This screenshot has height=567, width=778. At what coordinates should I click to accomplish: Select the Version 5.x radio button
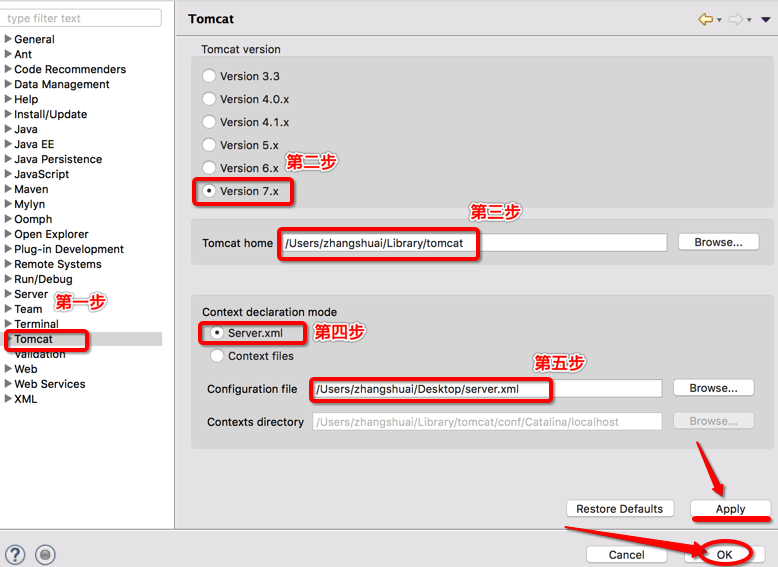tap(209, 145)
